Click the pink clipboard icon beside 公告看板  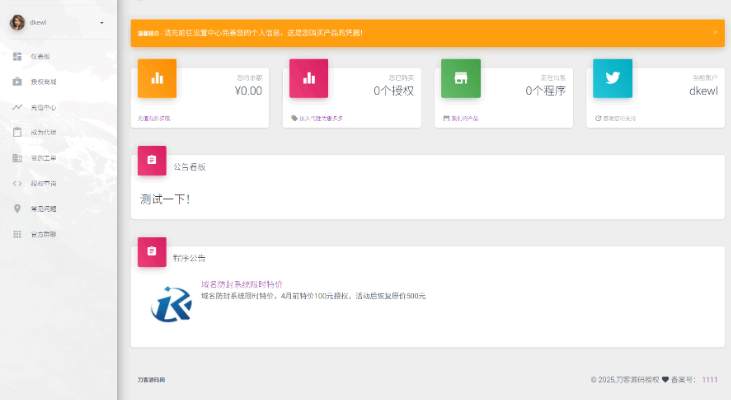[152, 160]
